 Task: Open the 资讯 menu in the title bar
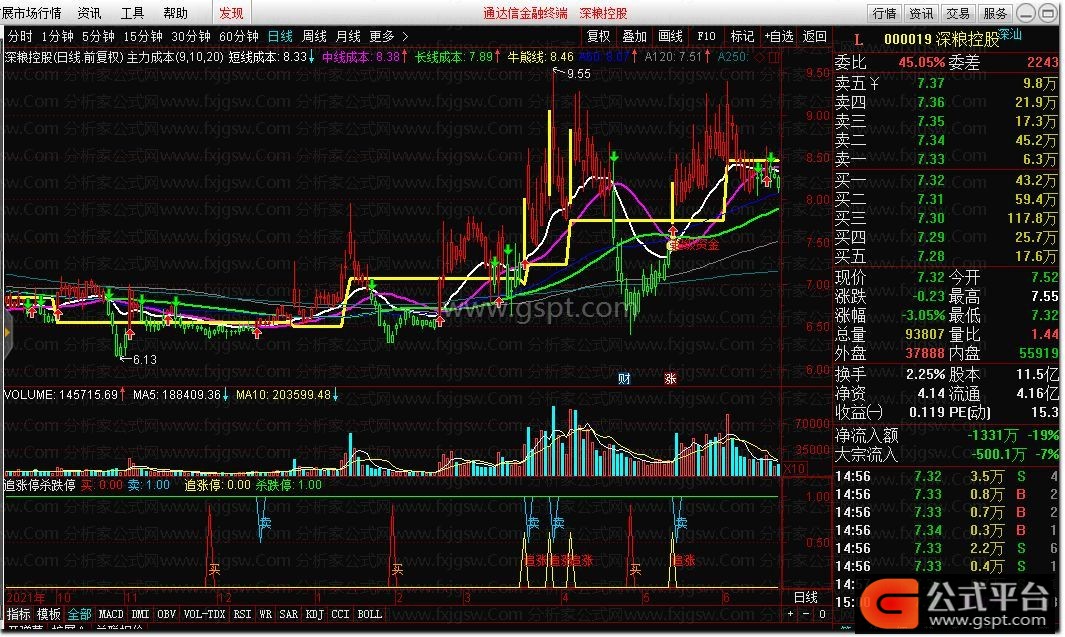click(89, 13)
